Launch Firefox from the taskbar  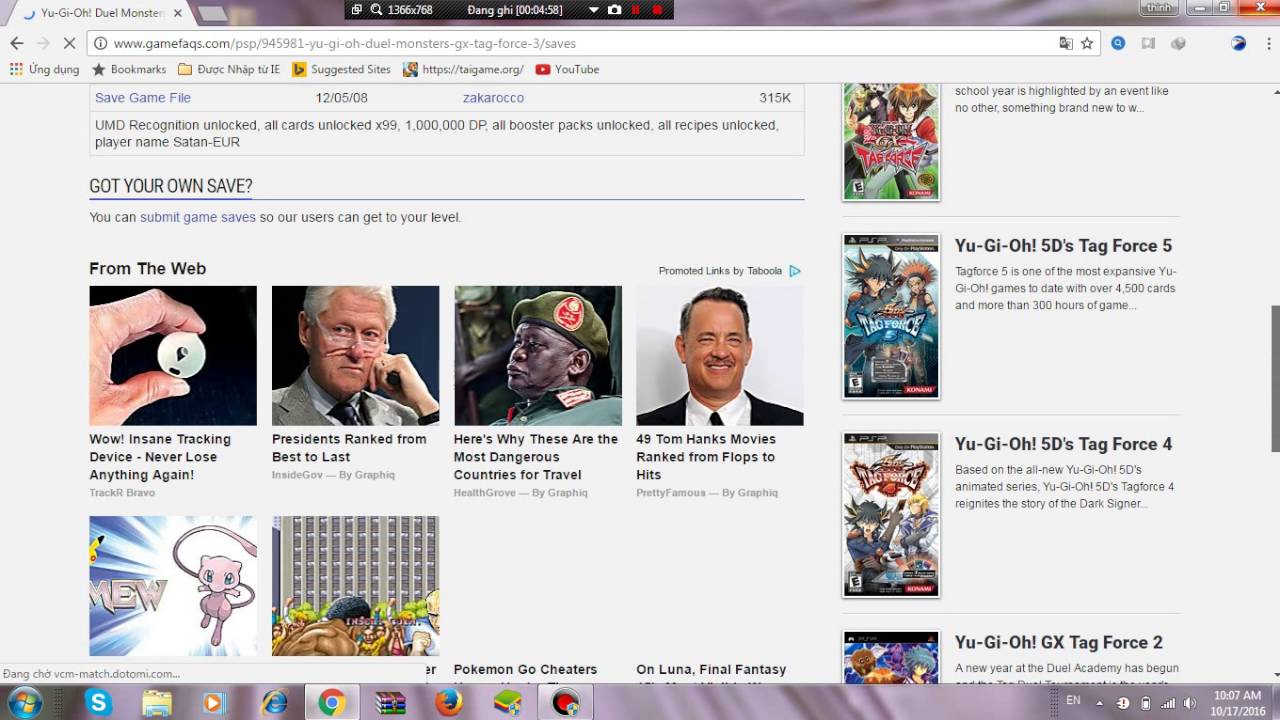[449, 703]
